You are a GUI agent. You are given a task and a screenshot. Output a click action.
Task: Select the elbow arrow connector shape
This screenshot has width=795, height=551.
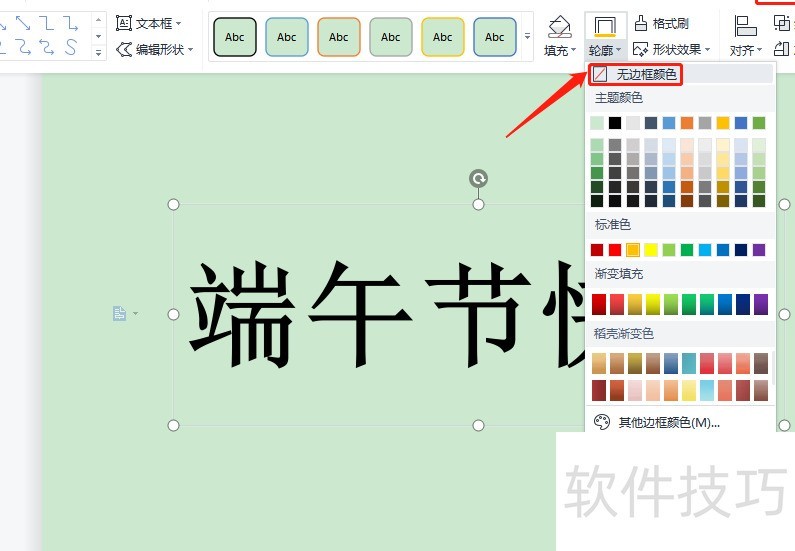70,23
